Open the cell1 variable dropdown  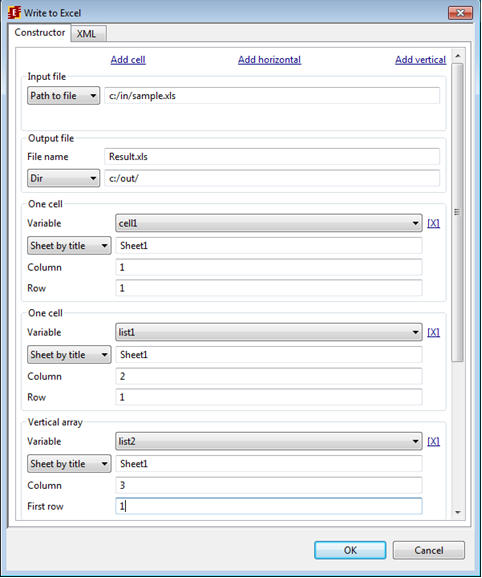(269, 223)
